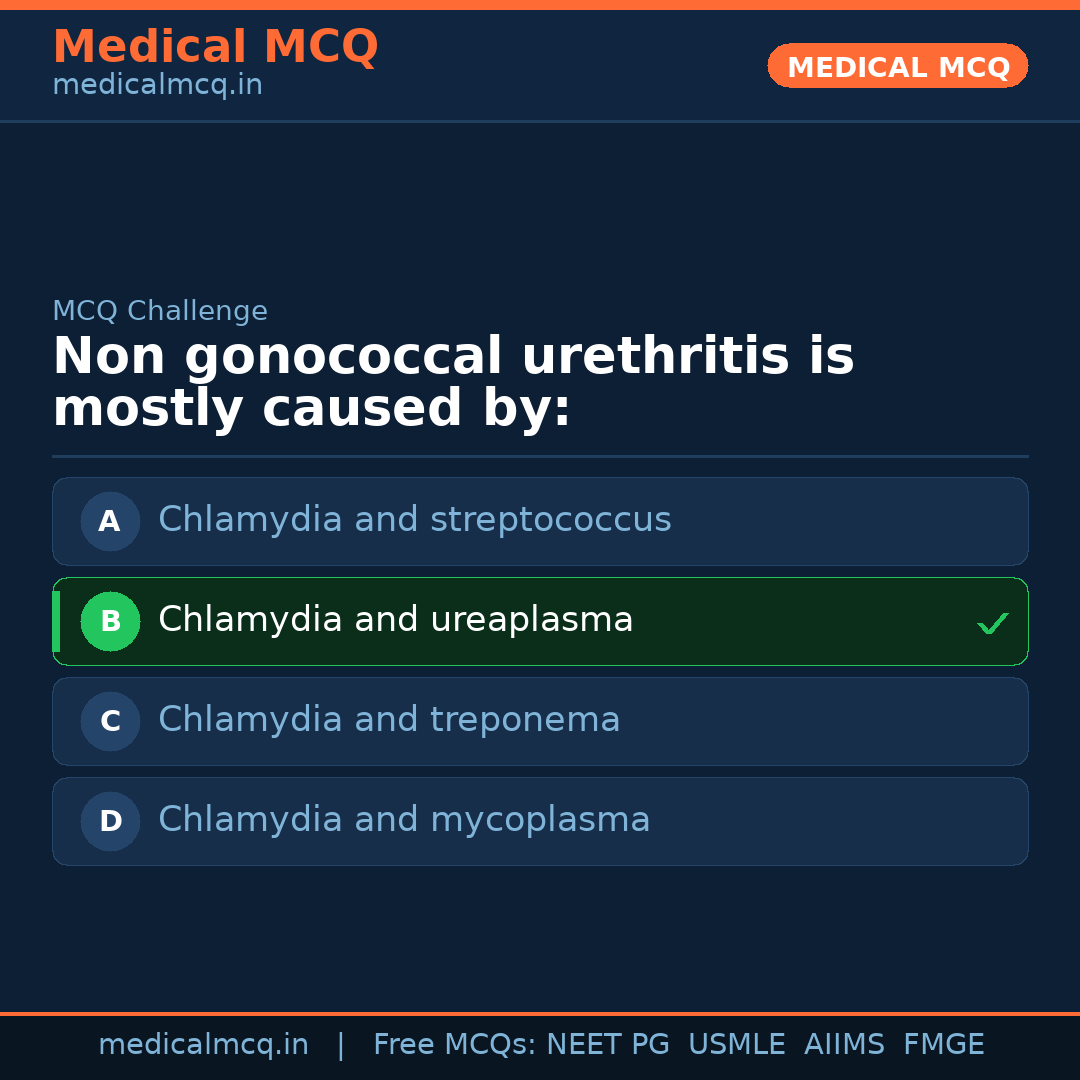Pick answer text 'Chlamydia and treponema'
Screen dimensions: 1080x1080
(x=389, y=720)
